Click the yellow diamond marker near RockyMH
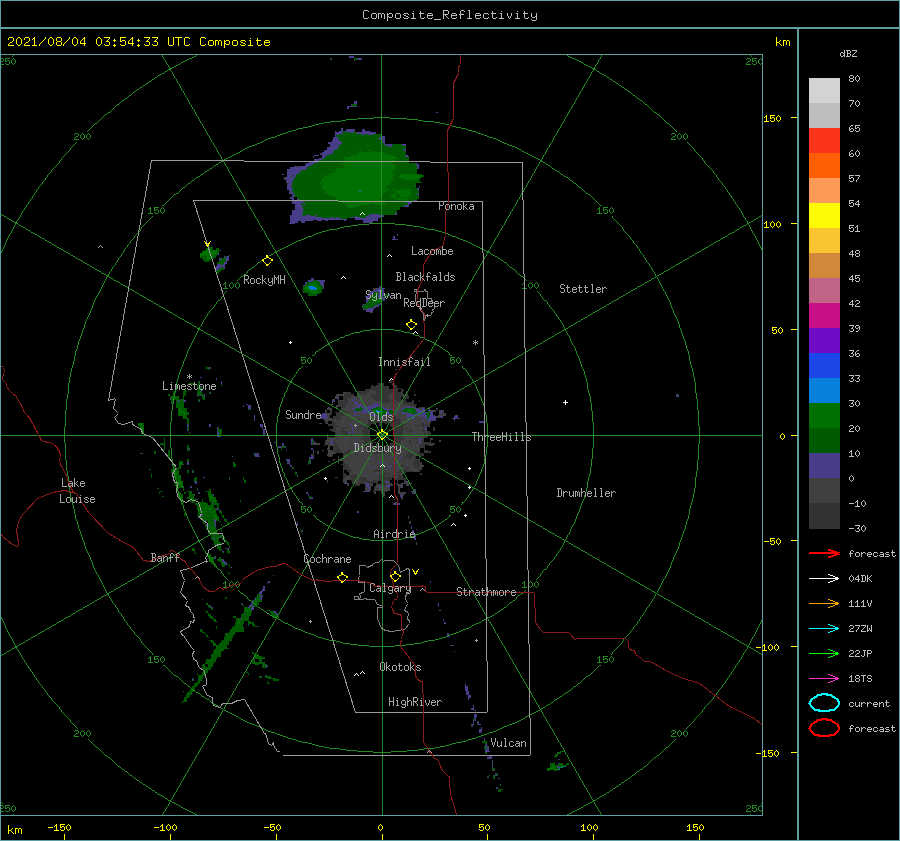 267,261
